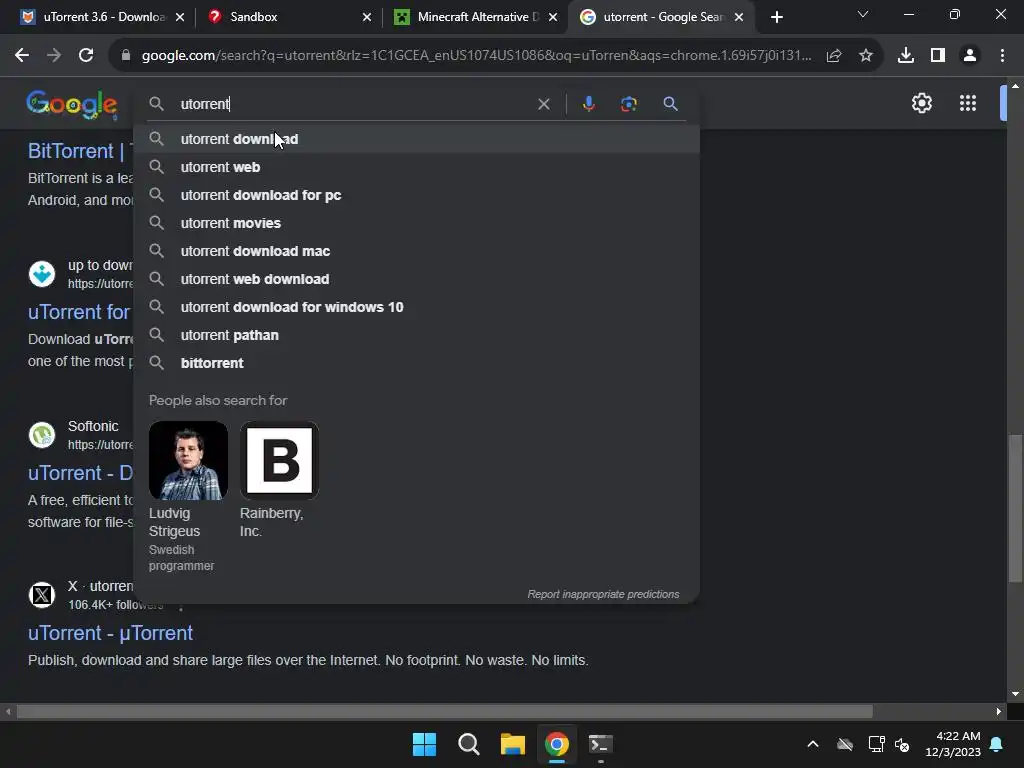This screenshot has height=768, width=1024.
Task: Select suggestion 'utorrent pathan'
Action: 417,336
